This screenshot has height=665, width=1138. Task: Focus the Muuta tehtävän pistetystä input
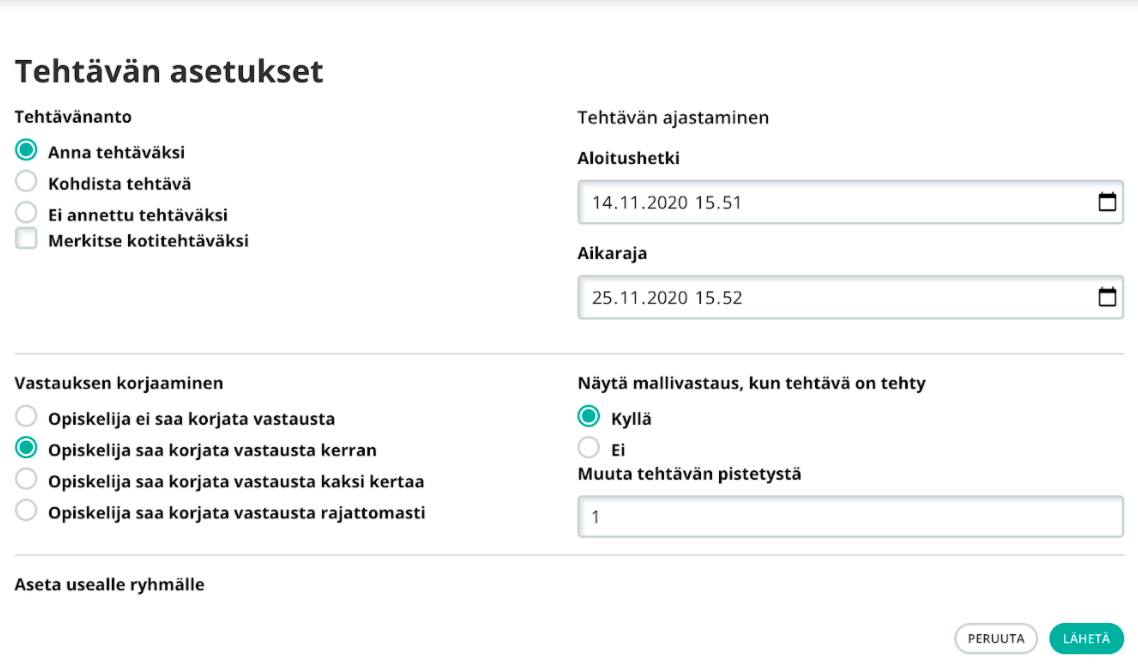(x=850, y=517)
